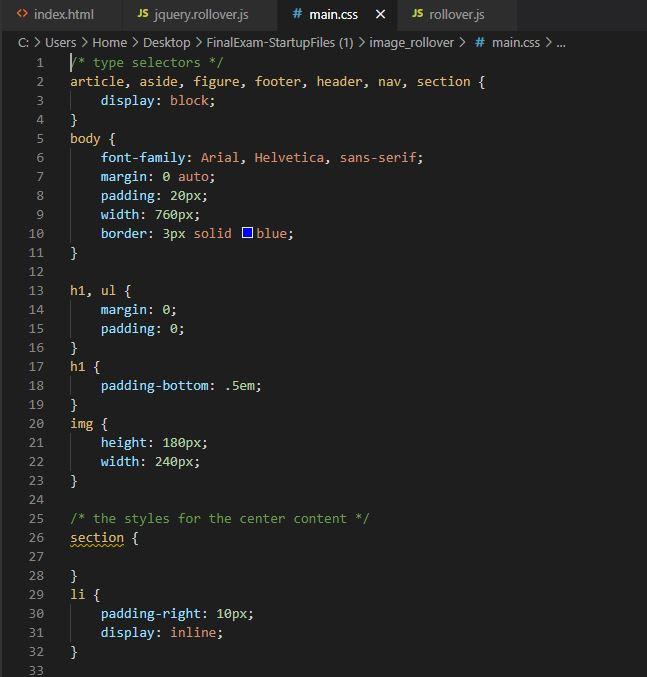Click the underlined 'section' selector on line 26
Screen dimensions: 647x677
coord(97,538)
